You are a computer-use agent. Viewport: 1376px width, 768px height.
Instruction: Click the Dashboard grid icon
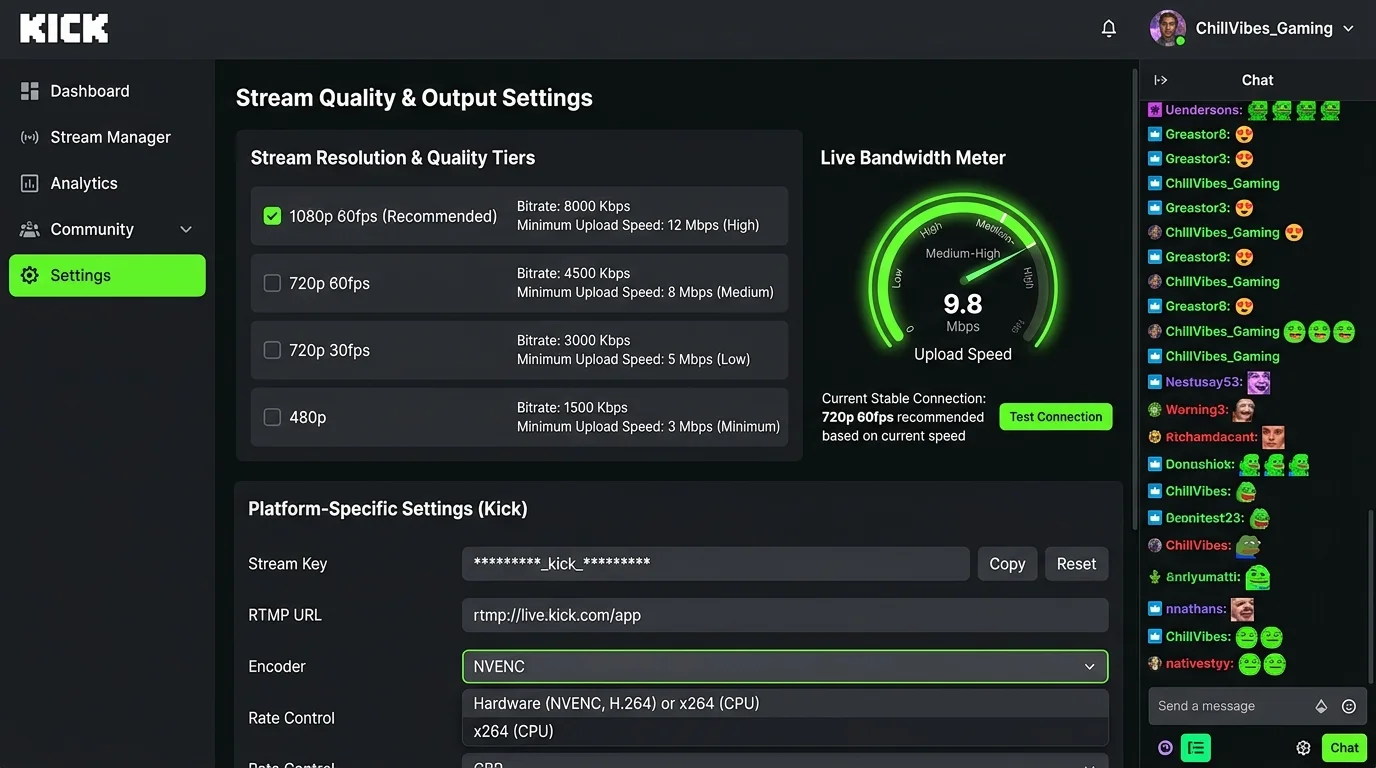pyautogui.click(x=29, y=91)
